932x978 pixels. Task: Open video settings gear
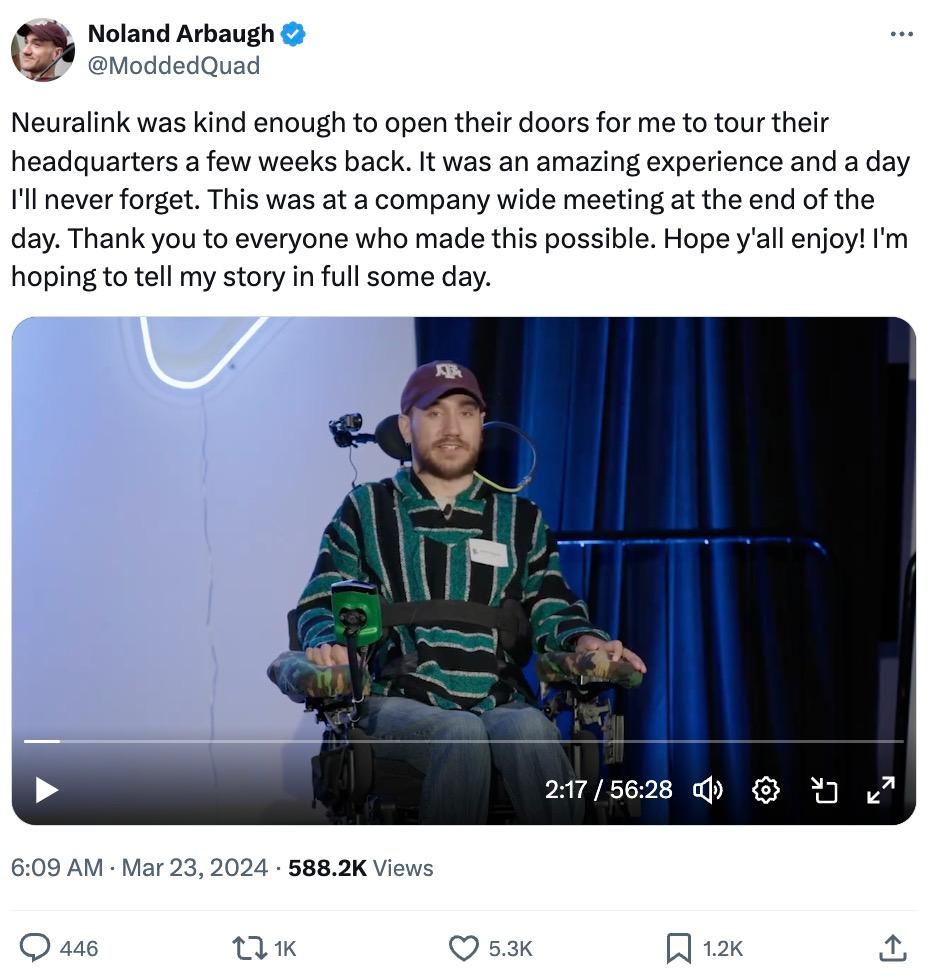tap(765, 790)
